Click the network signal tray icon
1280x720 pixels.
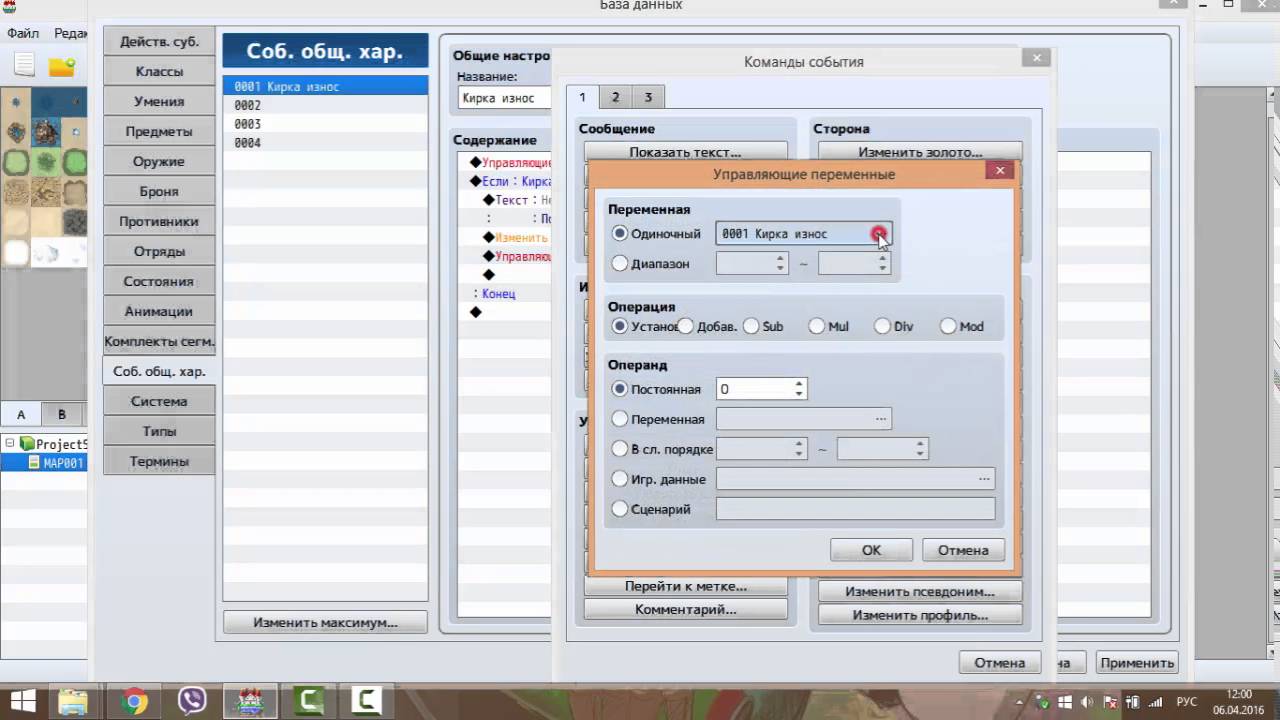pyautogui.click(x=1155, y=702)
